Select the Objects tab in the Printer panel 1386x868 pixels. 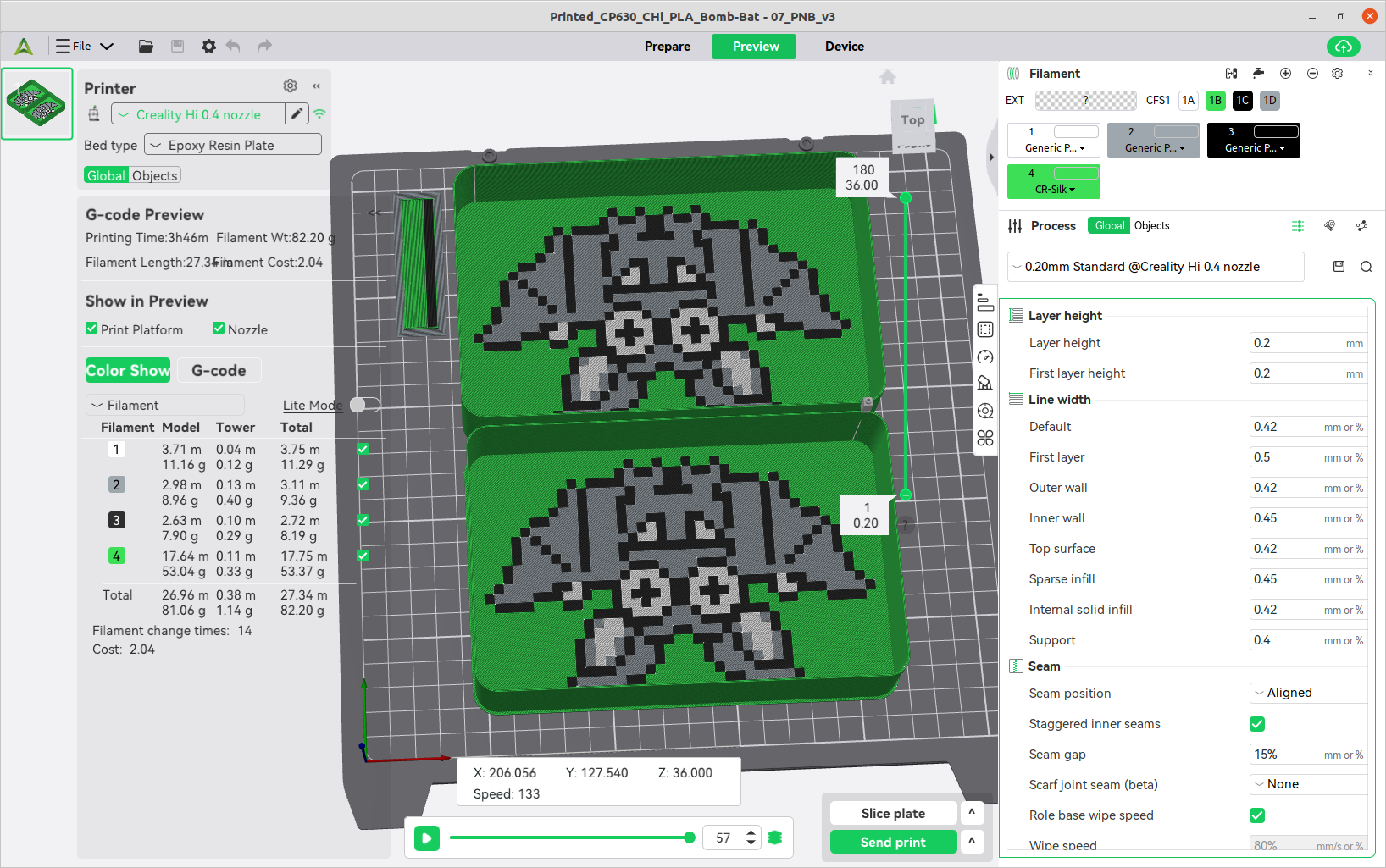tap(155, 175)
